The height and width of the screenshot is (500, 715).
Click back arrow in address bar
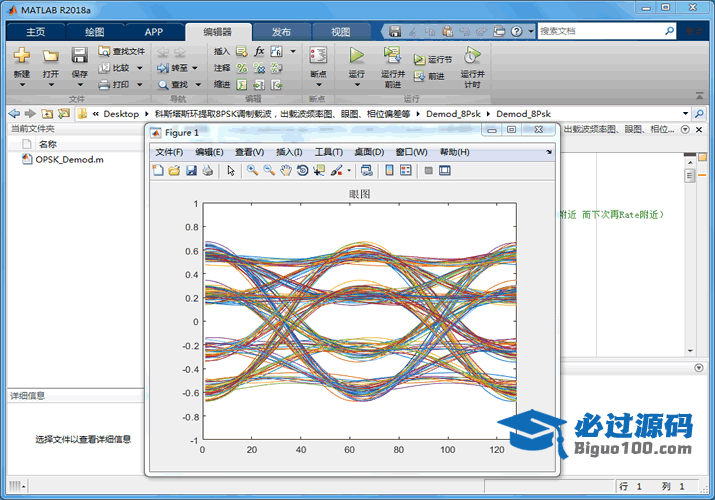point(14,113)
